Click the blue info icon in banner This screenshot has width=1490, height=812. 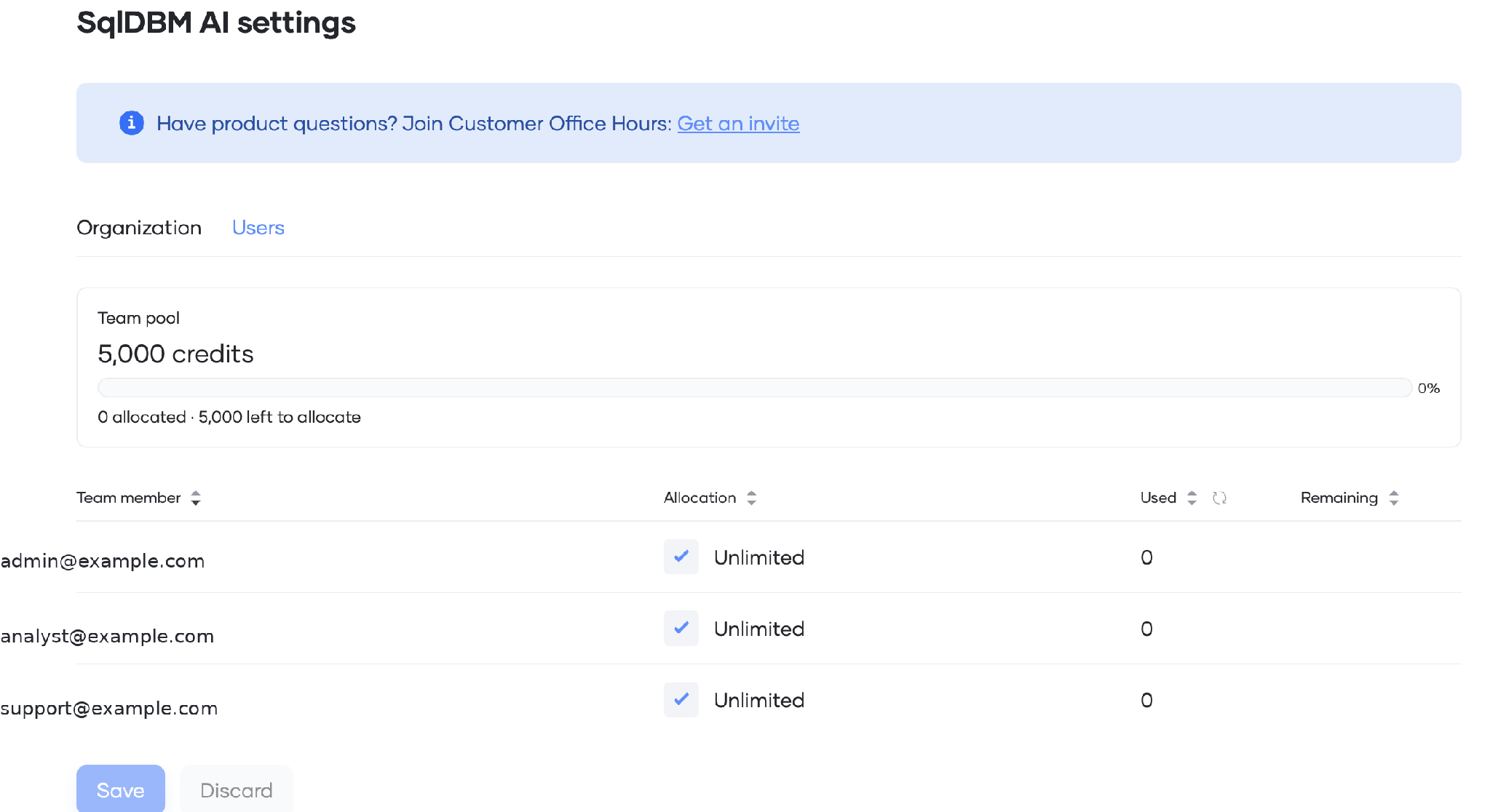[132, 123]
